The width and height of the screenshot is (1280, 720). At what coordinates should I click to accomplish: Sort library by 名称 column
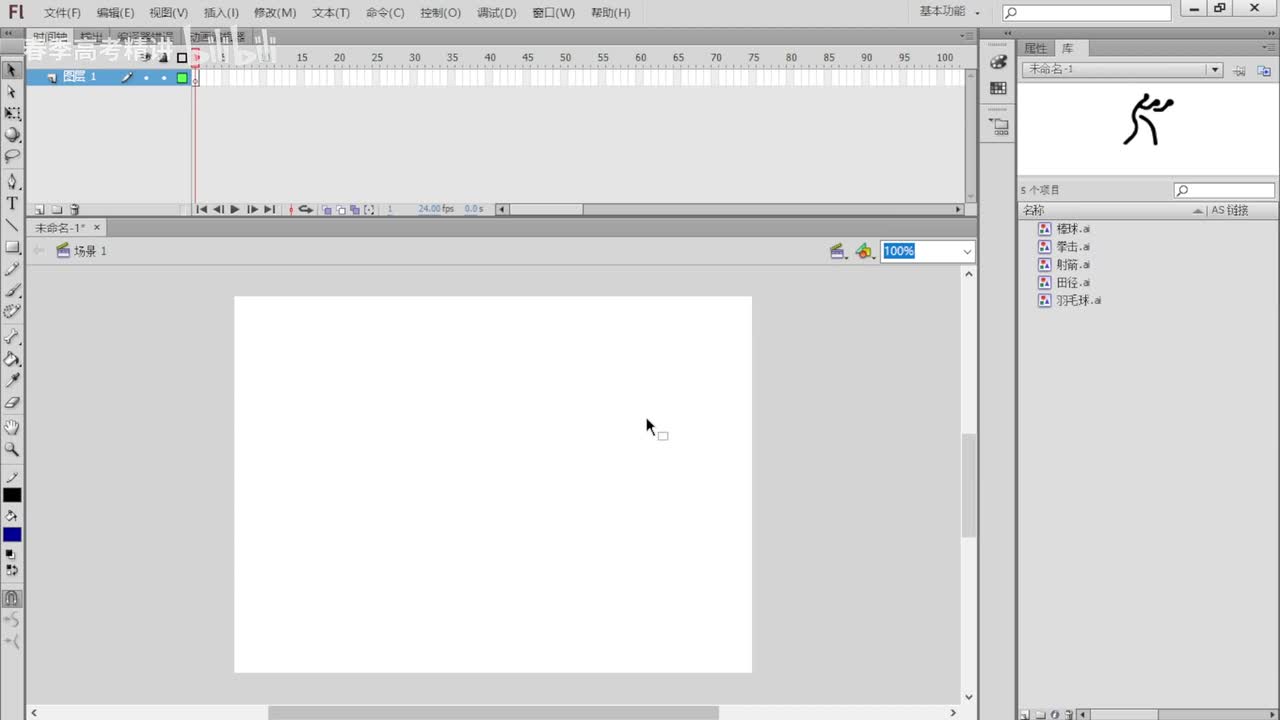(1112, 210)
